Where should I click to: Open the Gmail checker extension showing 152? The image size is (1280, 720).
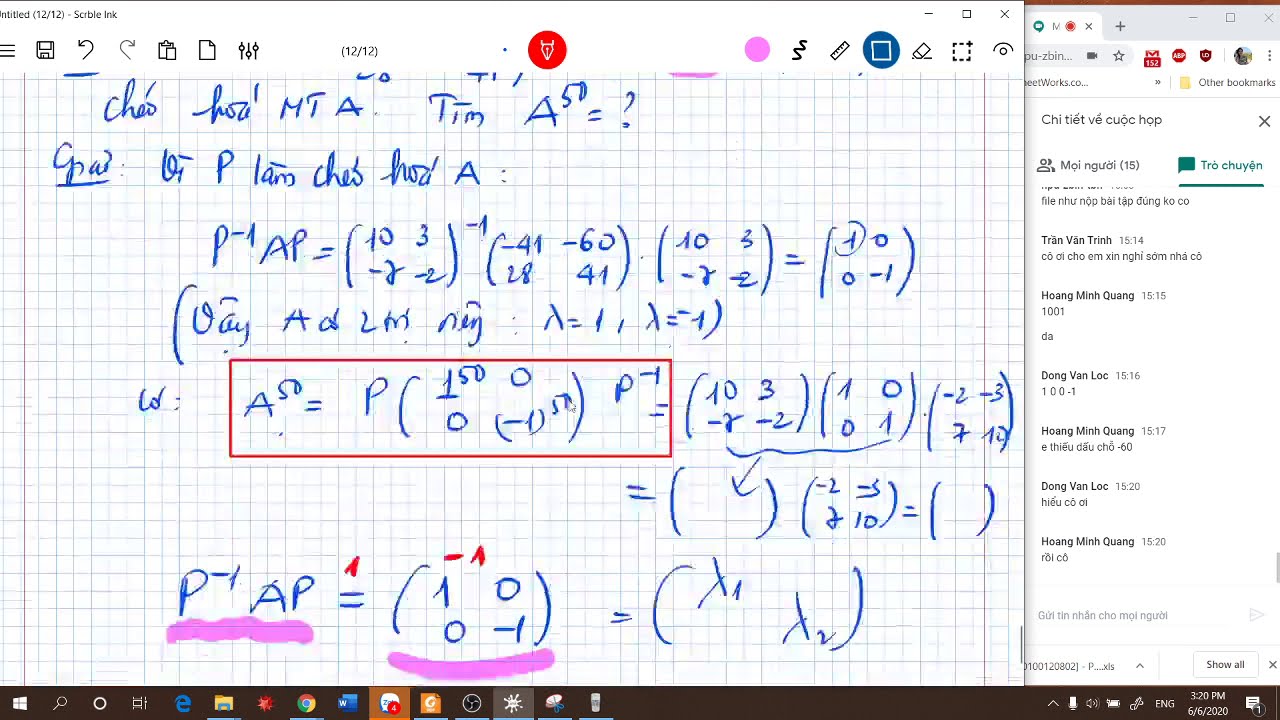click(x=1152, y=57)
